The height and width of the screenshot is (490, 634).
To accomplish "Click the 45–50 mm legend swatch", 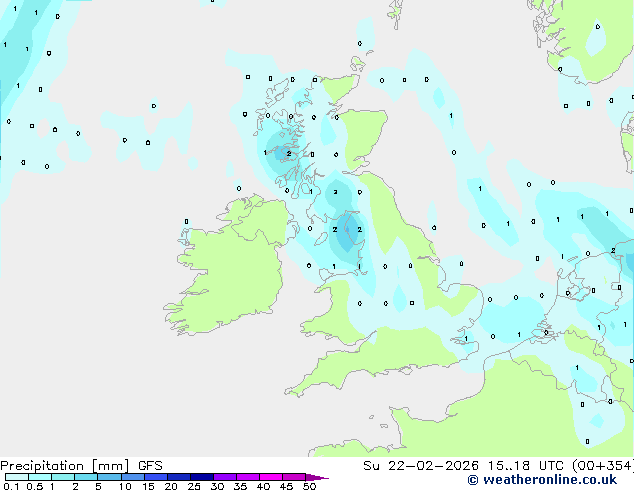I will point(294,477).
